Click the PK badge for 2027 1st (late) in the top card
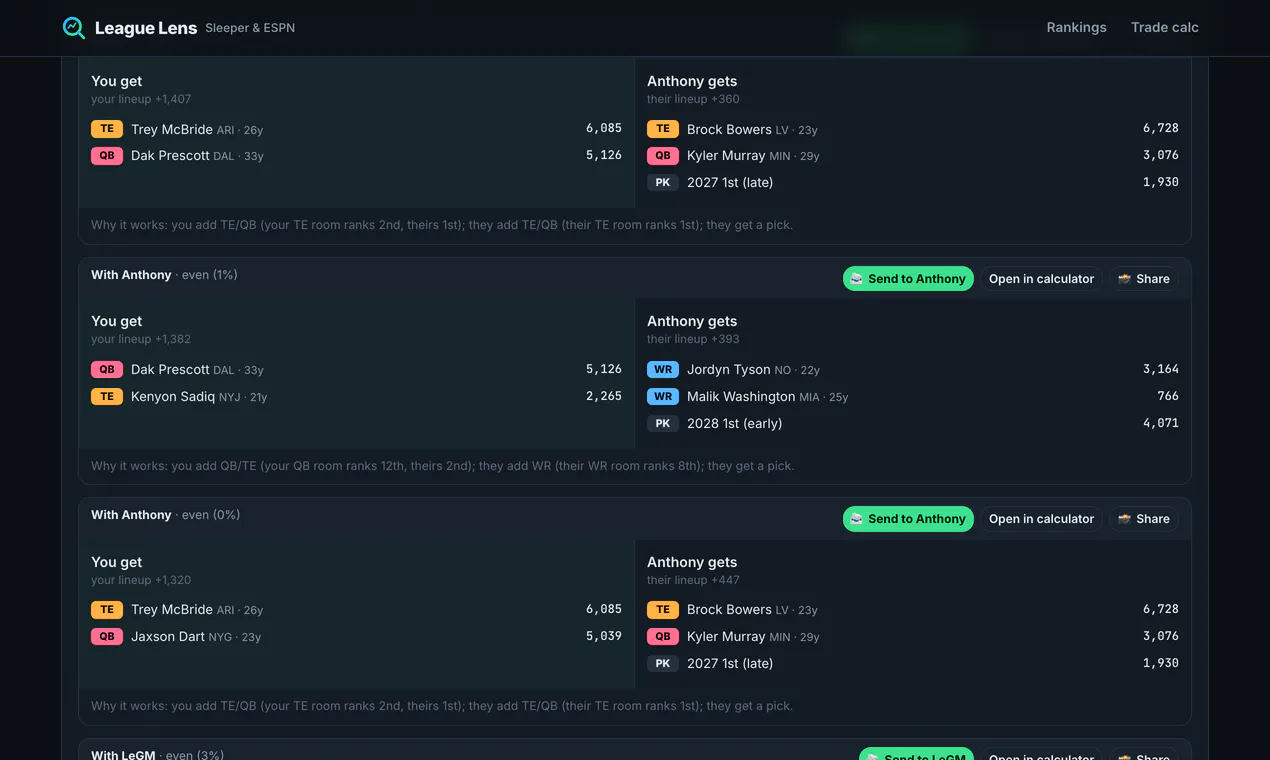 click(x=663, y=183)
